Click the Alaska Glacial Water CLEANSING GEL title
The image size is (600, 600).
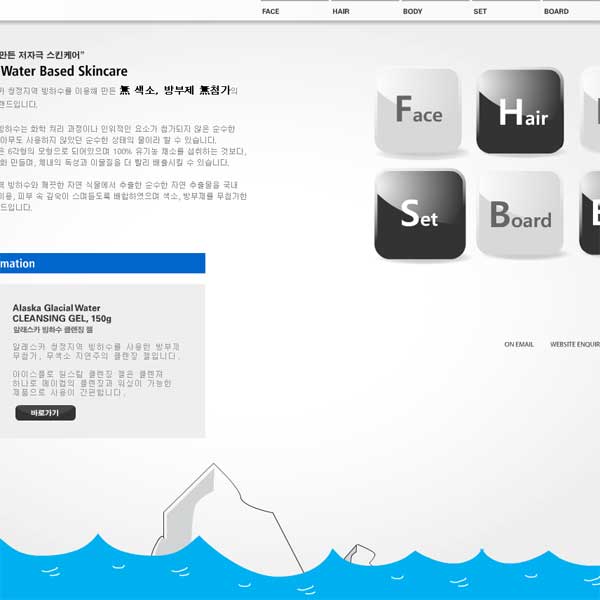point(62,313)
